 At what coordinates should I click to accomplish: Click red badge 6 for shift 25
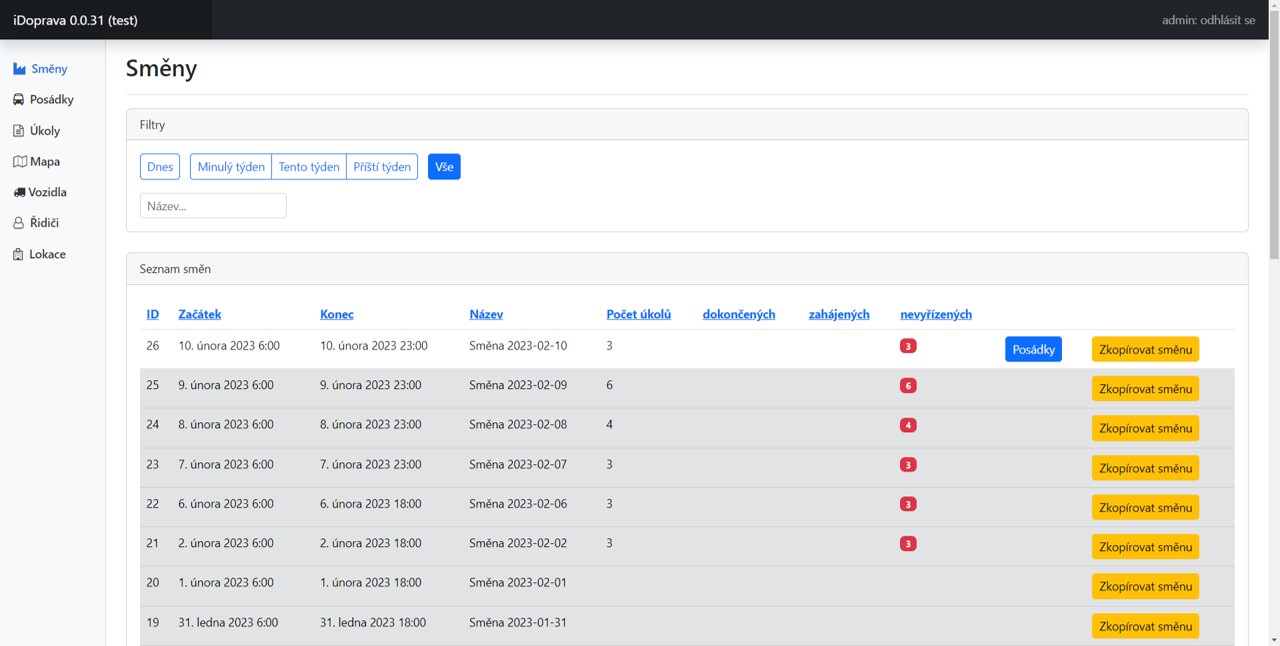[908, 386]
